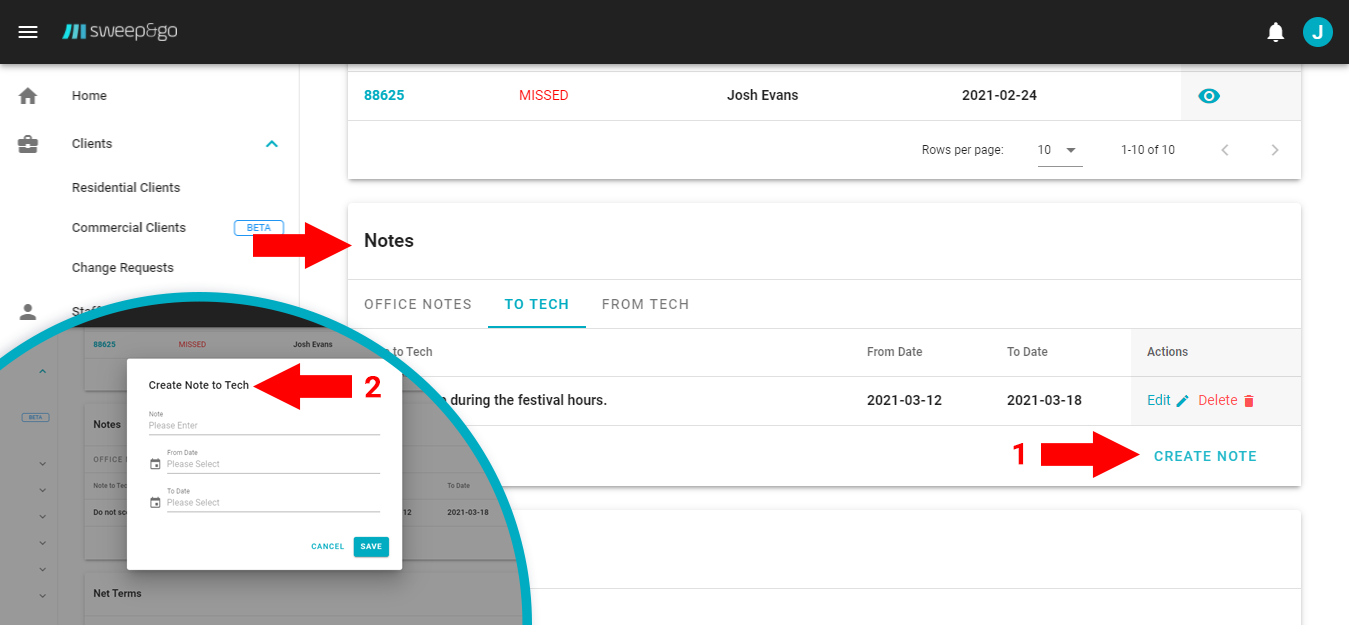
Task: Click the Home house icon
Action: pyautogui.click(x=28, y=96)
